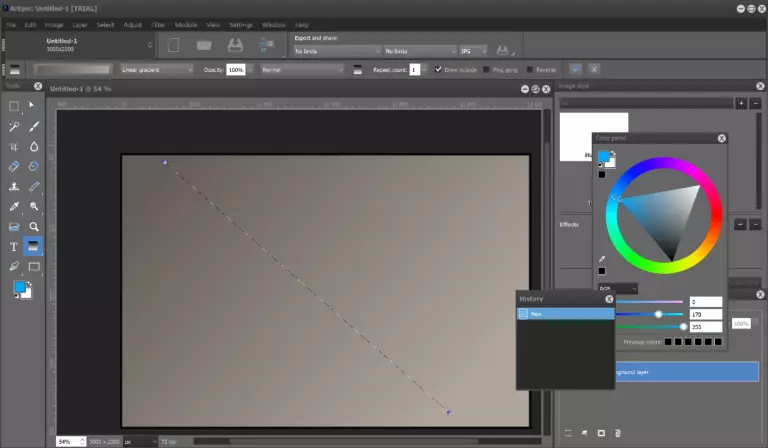The image size is (768, 448).
Task: Open first No limits dropdown
Action: [337, 51]
